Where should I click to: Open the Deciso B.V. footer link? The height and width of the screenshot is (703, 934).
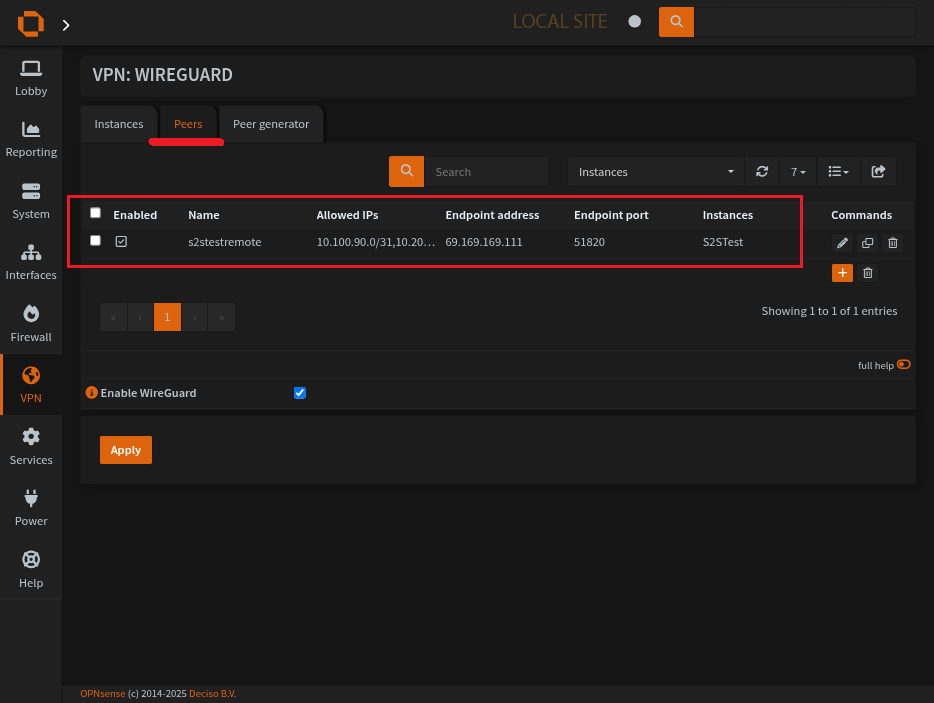pos(213,693)
